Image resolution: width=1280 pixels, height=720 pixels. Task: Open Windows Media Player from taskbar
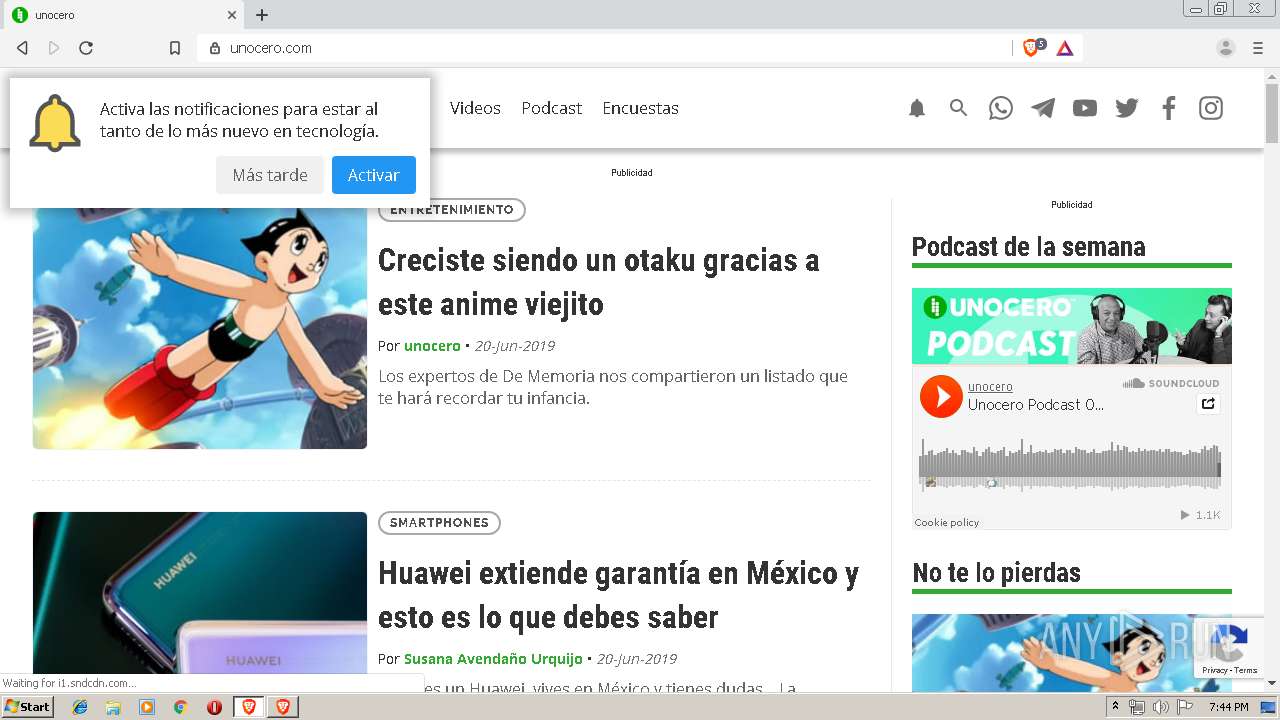click(x=147, y=707)
